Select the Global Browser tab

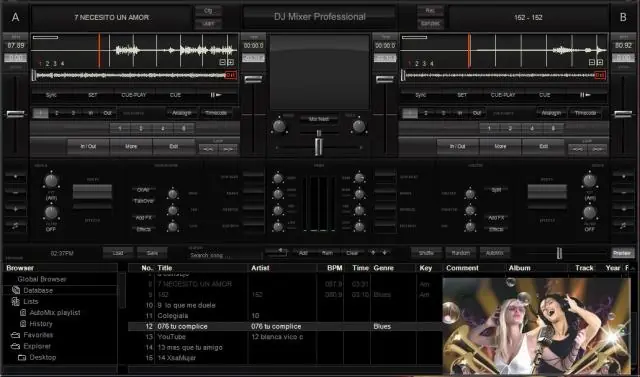tap(42, 279)
